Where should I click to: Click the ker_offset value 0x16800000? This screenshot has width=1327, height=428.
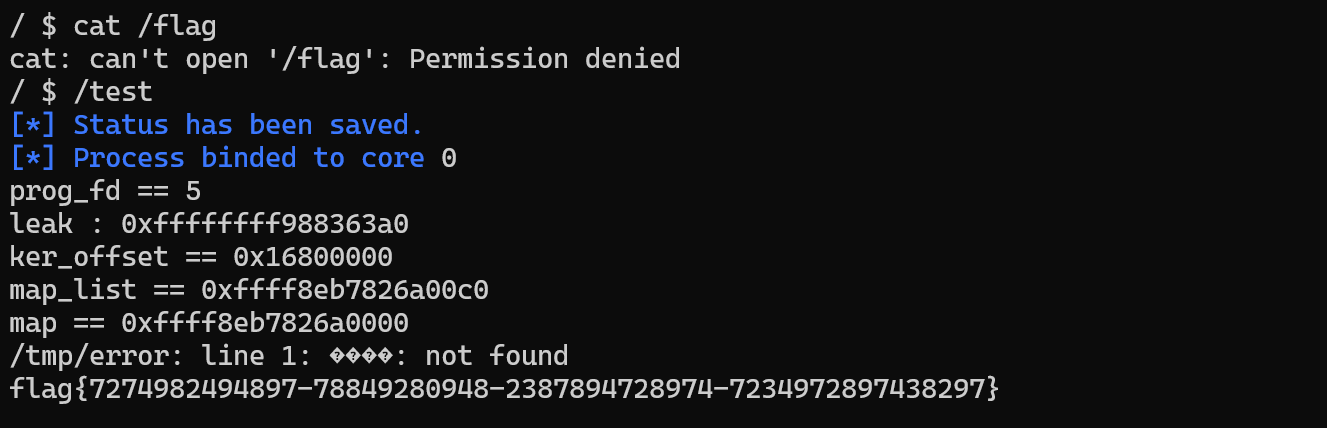(313, 258)
